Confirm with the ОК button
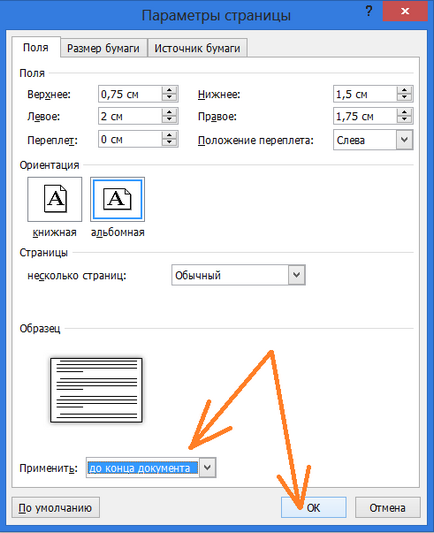This screenshot has height=533, width=434. [x=313, y=508]
